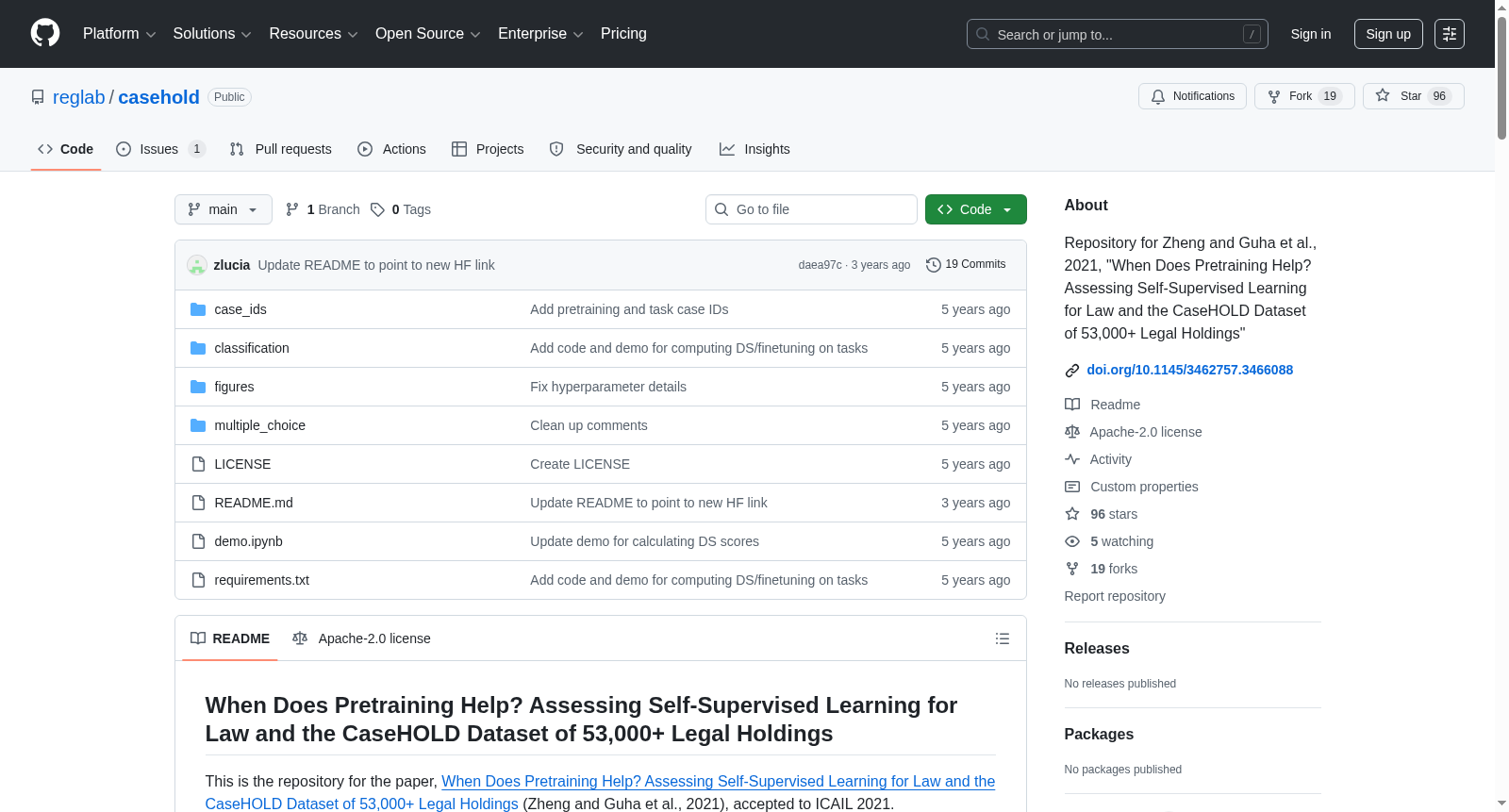
Task: Star the casehold repository
Action: (1413, 96)
